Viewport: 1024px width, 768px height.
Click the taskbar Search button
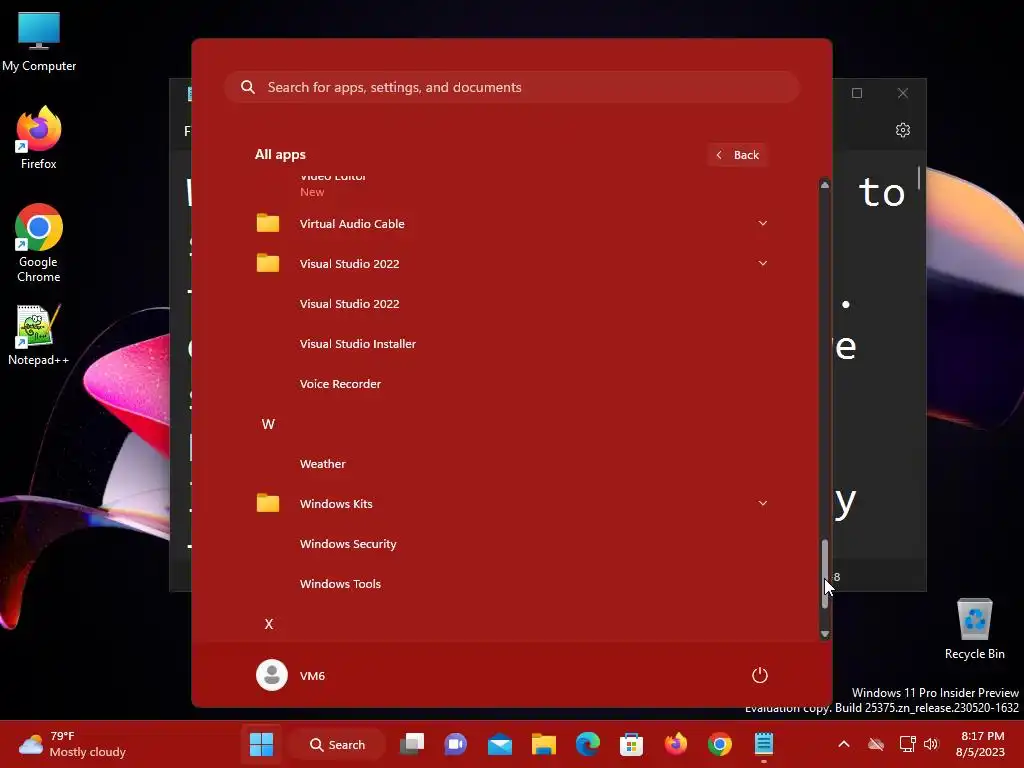(x=338, y=744)
